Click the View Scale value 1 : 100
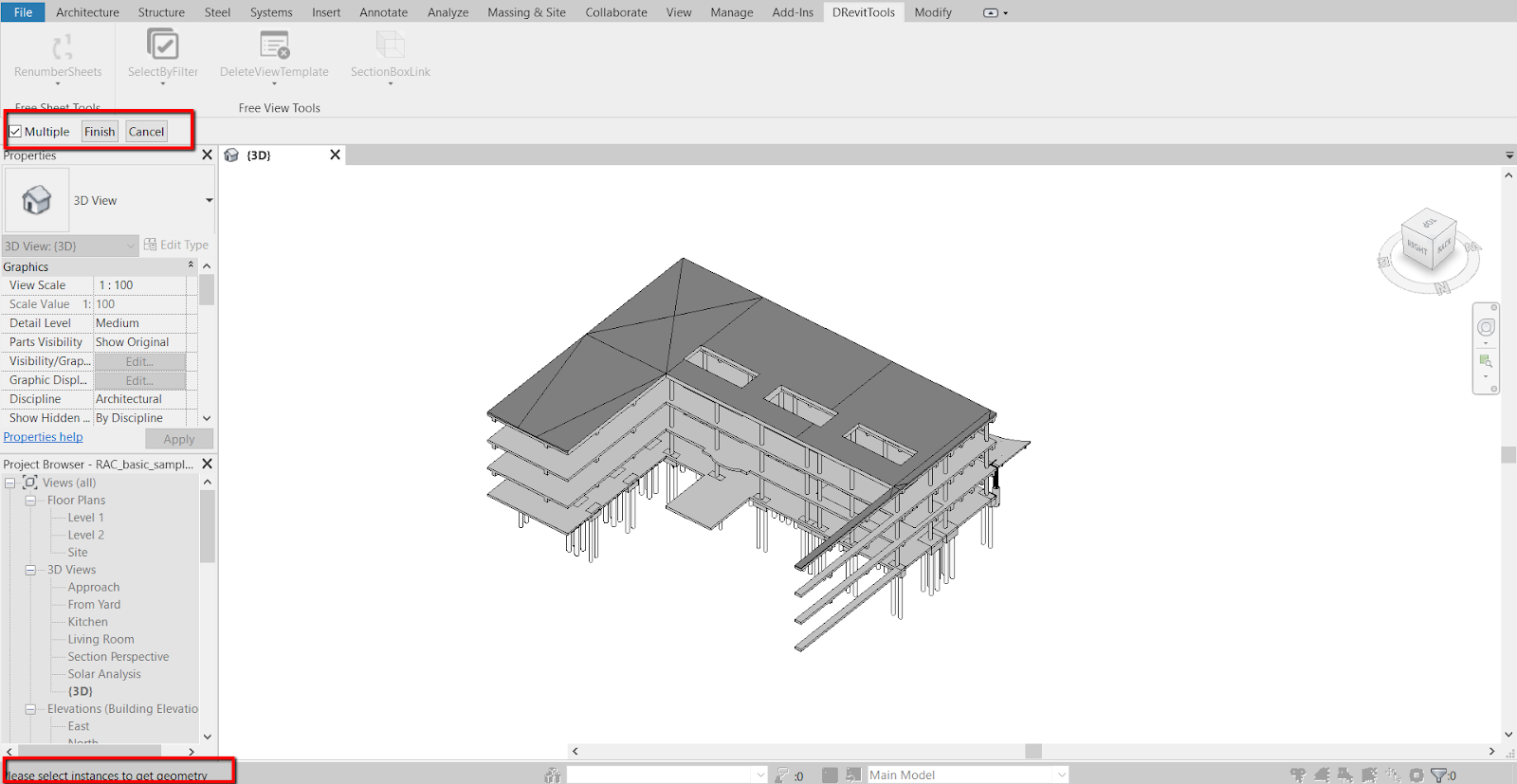1517x784 pixels. tap(139, 285)
